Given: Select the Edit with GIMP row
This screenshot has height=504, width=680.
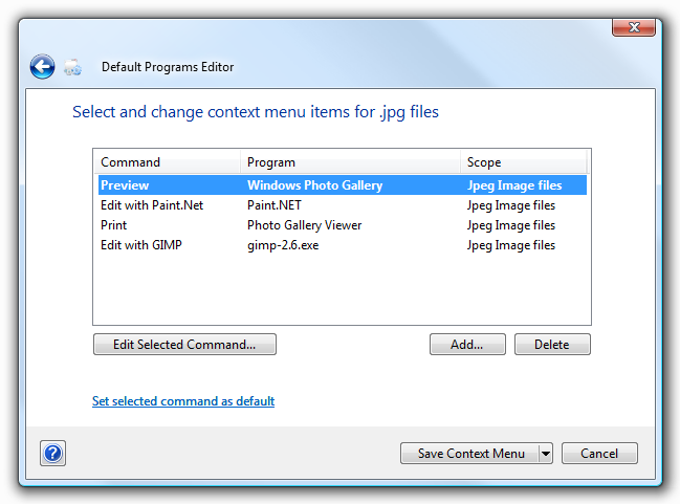Looking at the screenshot, I should tap(342, 245).
